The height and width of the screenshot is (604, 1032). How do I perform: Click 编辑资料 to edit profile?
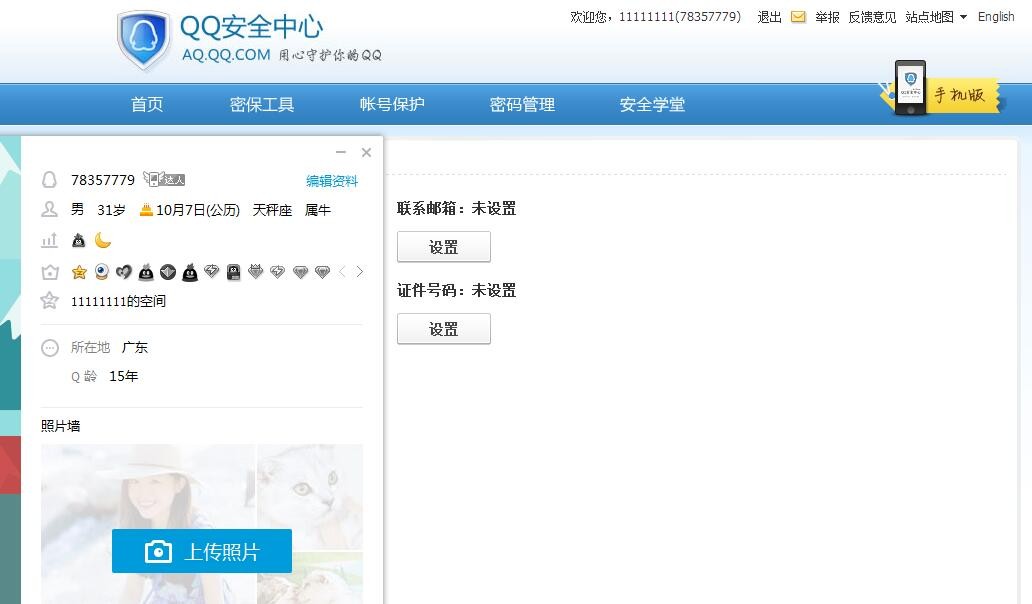(x=332, y=181)
